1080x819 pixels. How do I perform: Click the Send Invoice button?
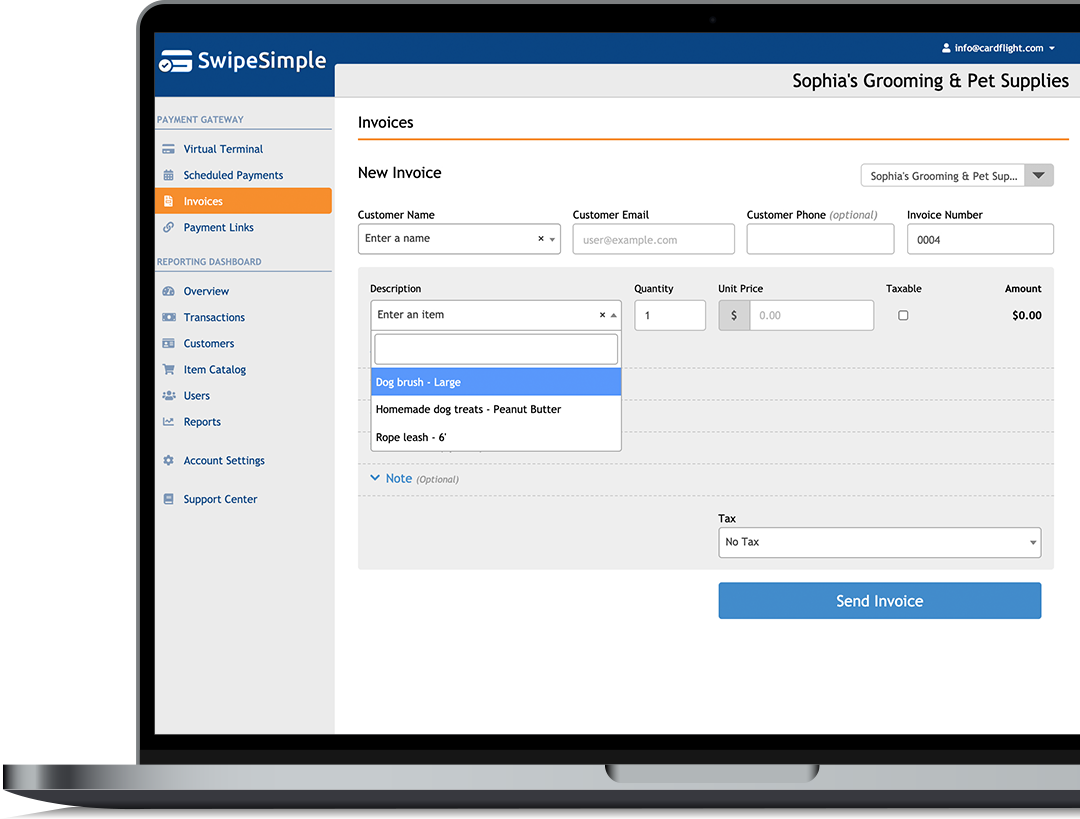click(x=879, y=601)
